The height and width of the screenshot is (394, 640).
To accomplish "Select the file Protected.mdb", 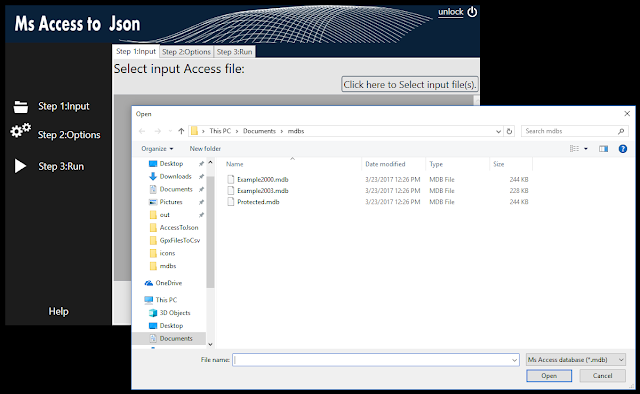I will click(x=258, y=202).
